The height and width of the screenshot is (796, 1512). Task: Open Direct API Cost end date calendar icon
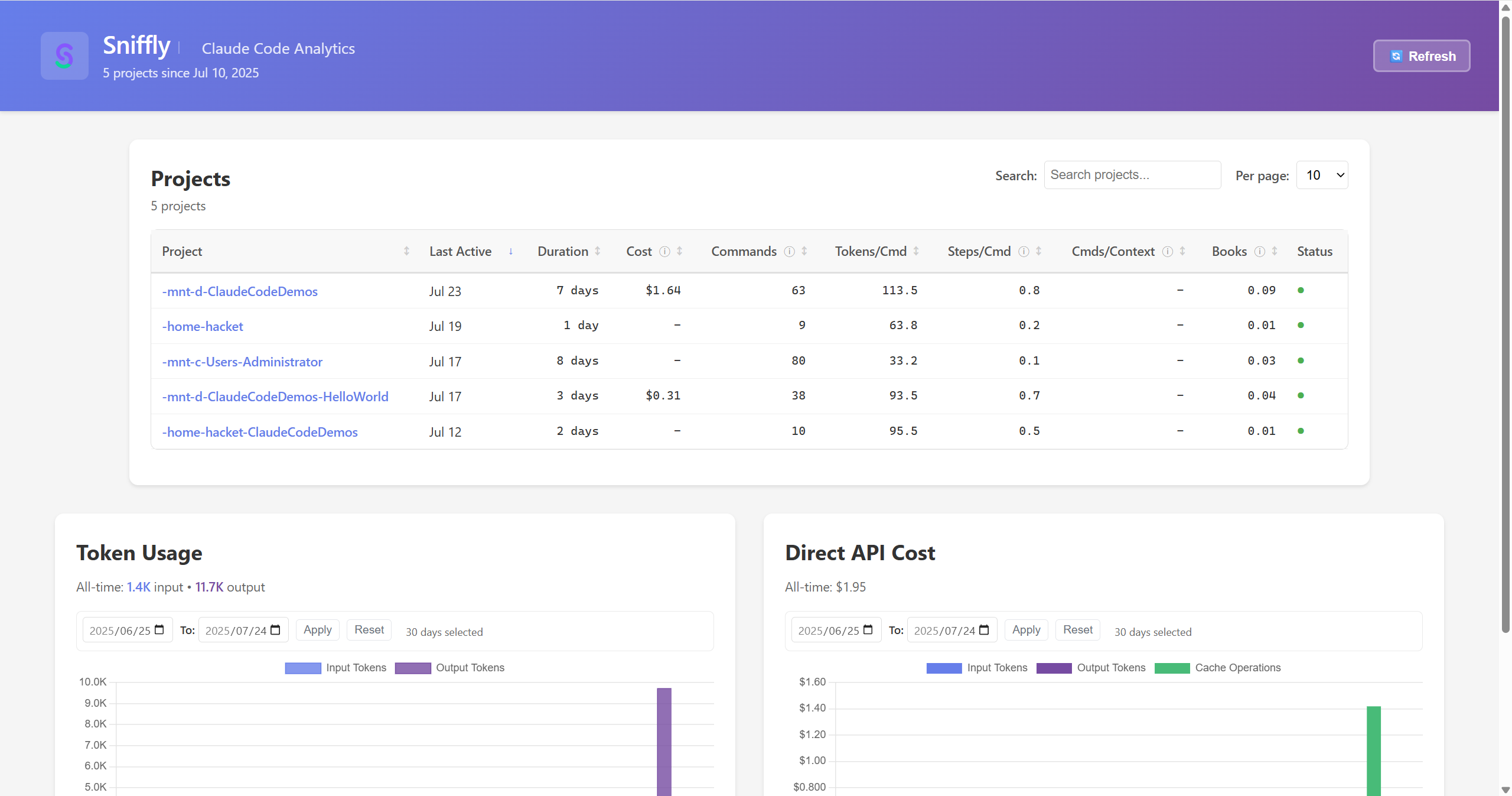coord(983,630)
